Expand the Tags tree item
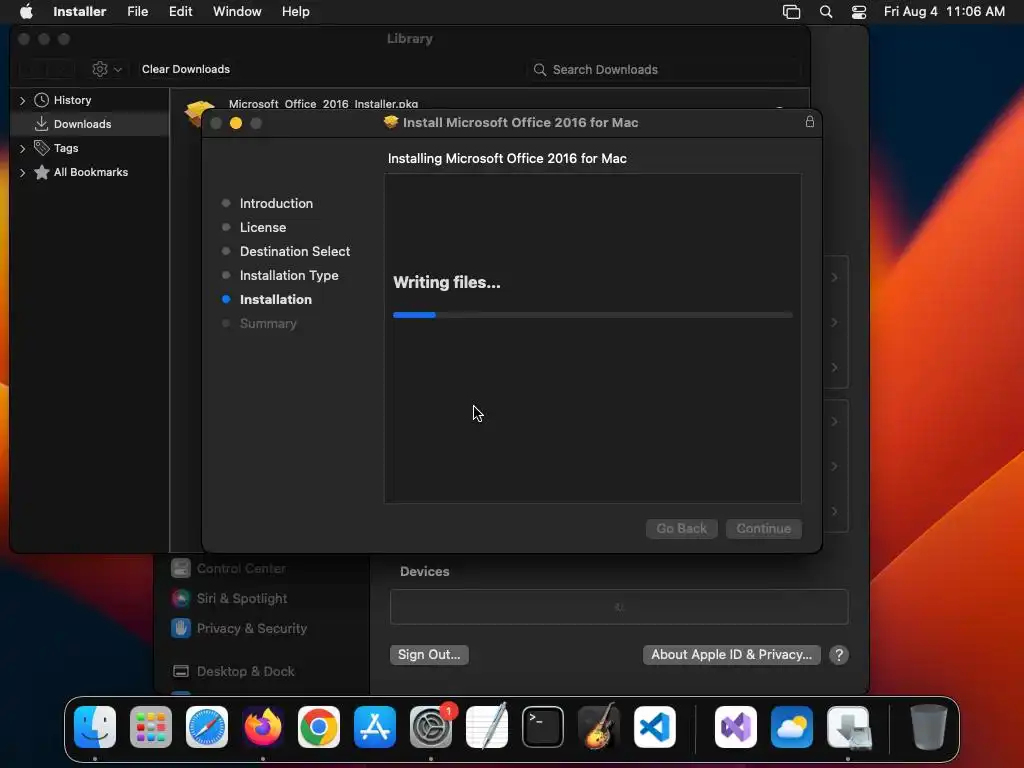Viewport: 1024px width, 768px height. (x=22, y=148)
